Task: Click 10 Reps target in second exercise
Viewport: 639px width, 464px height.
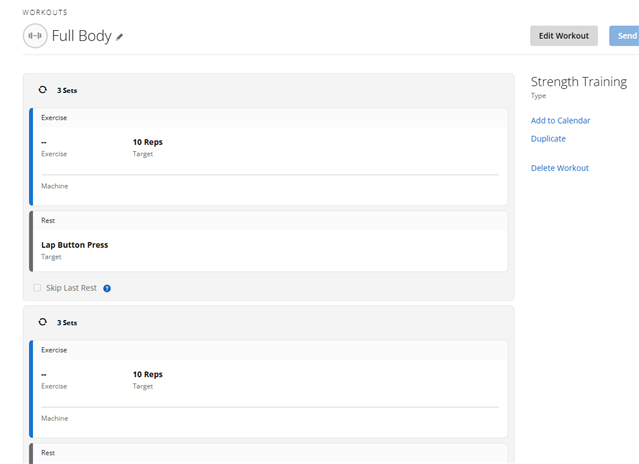Action: 147,374
